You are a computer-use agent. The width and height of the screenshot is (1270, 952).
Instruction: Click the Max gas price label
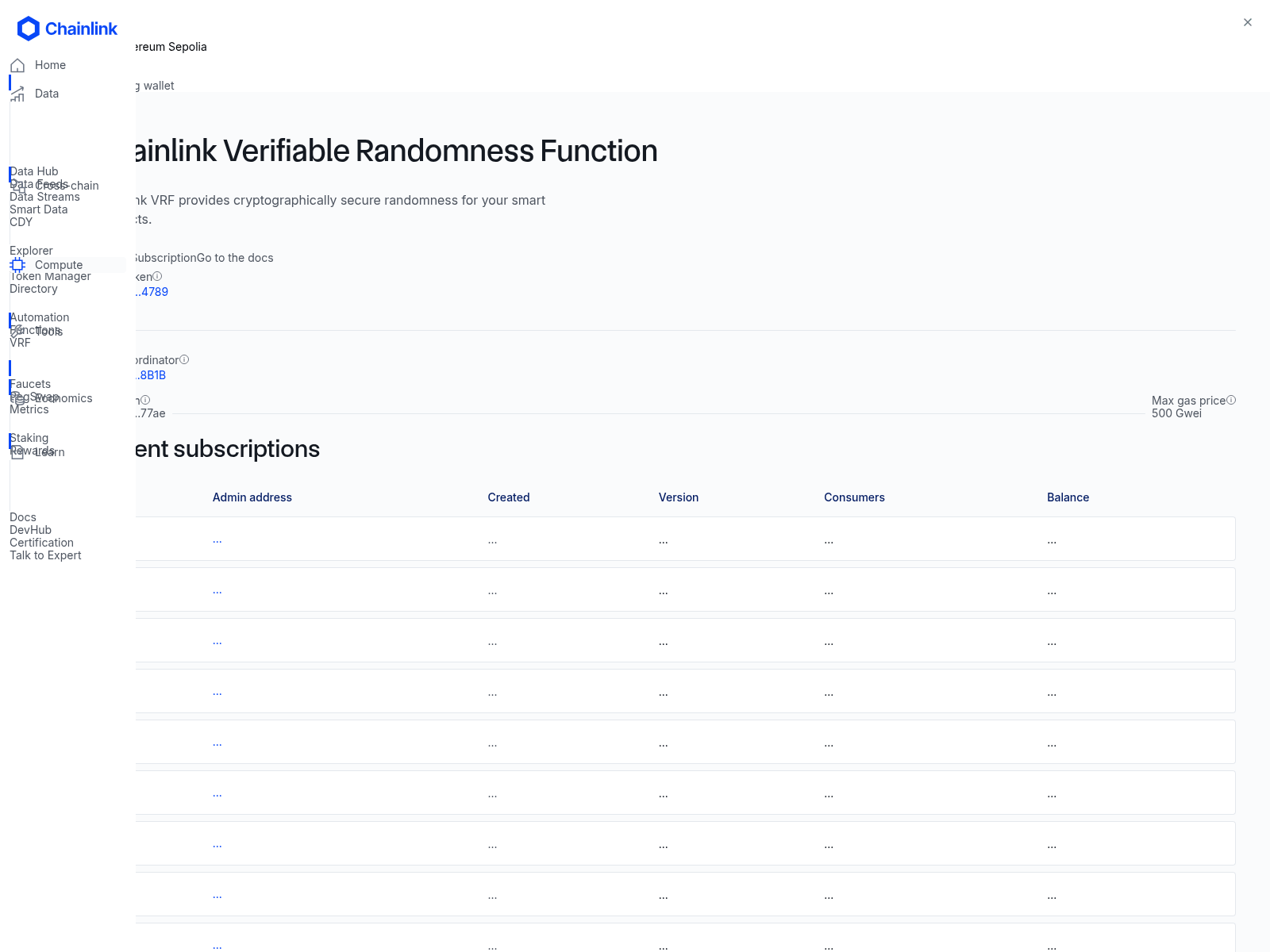click(x=1188, y=401)
